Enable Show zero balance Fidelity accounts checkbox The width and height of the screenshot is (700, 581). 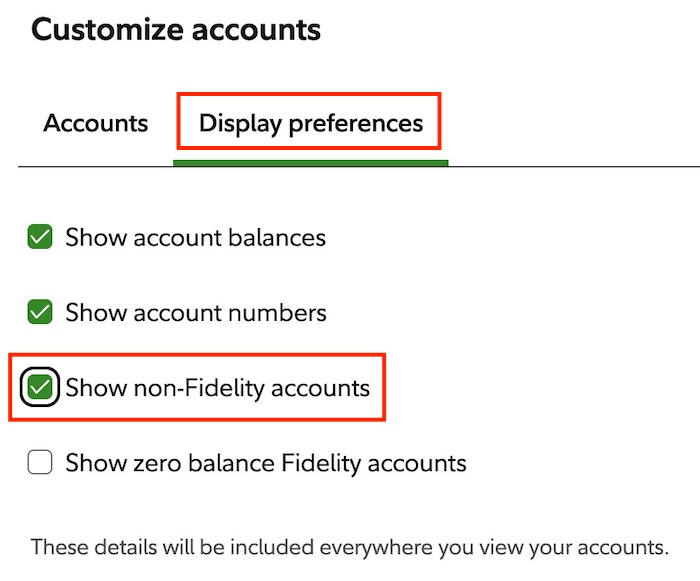click(x=40, y=462)
